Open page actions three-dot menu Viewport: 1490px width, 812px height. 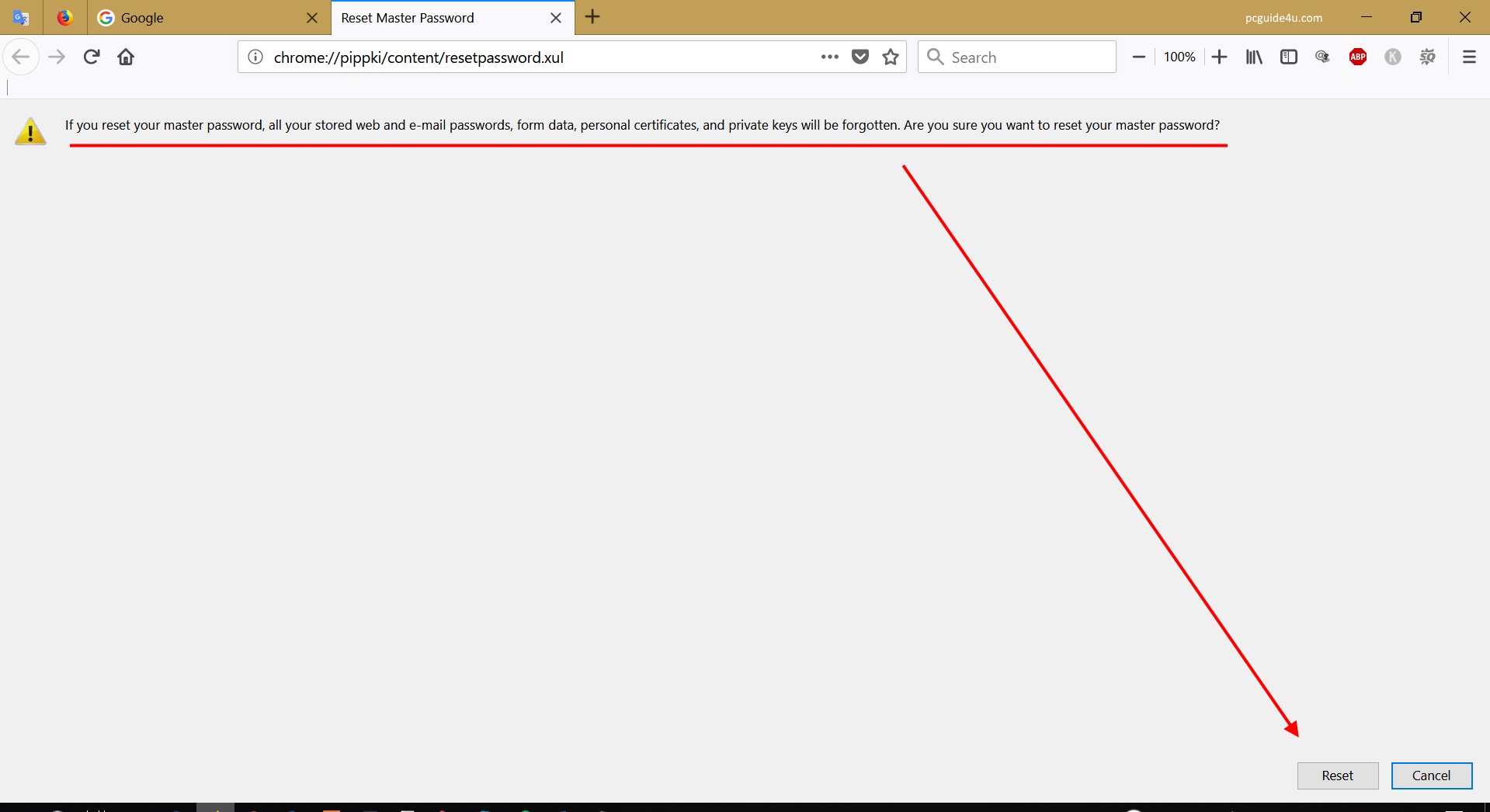pos(829,57)
